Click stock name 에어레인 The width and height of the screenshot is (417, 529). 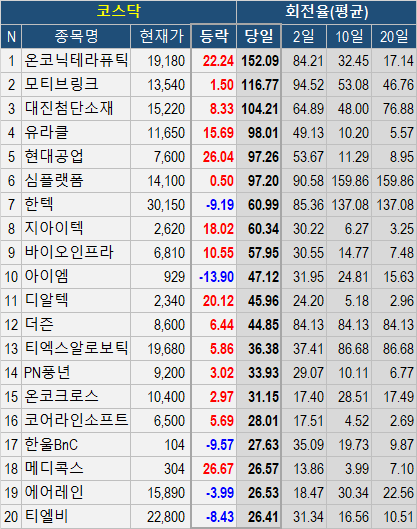coord(54,492)
